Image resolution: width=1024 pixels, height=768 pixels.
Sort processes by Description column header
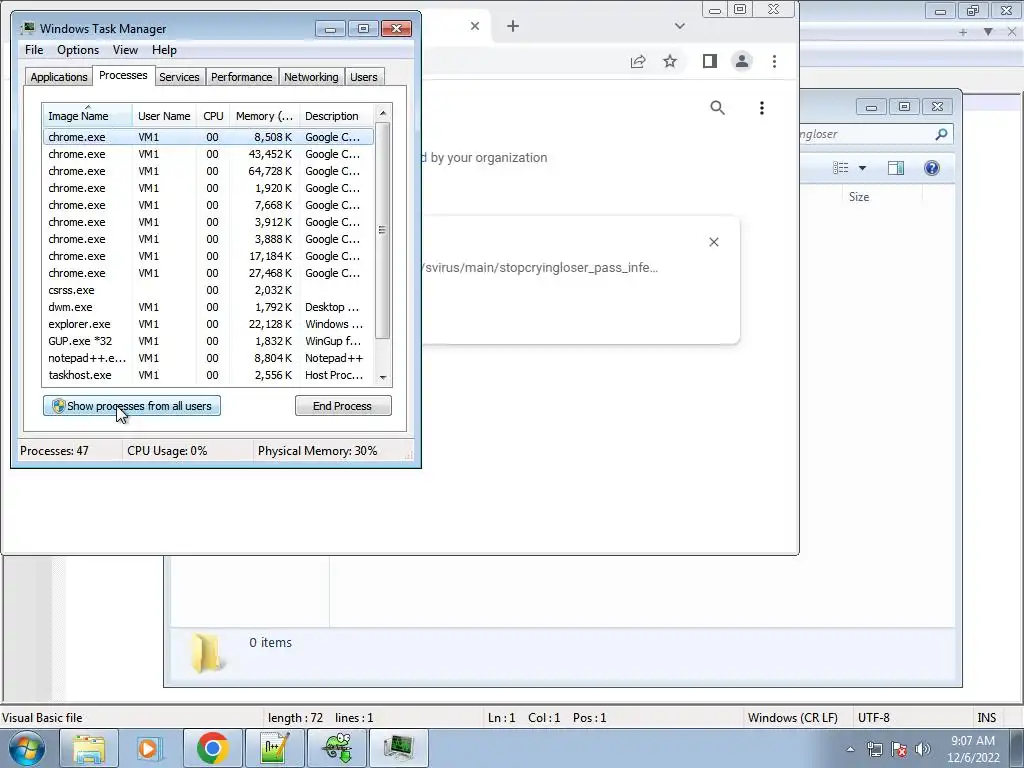coord(336,116)
